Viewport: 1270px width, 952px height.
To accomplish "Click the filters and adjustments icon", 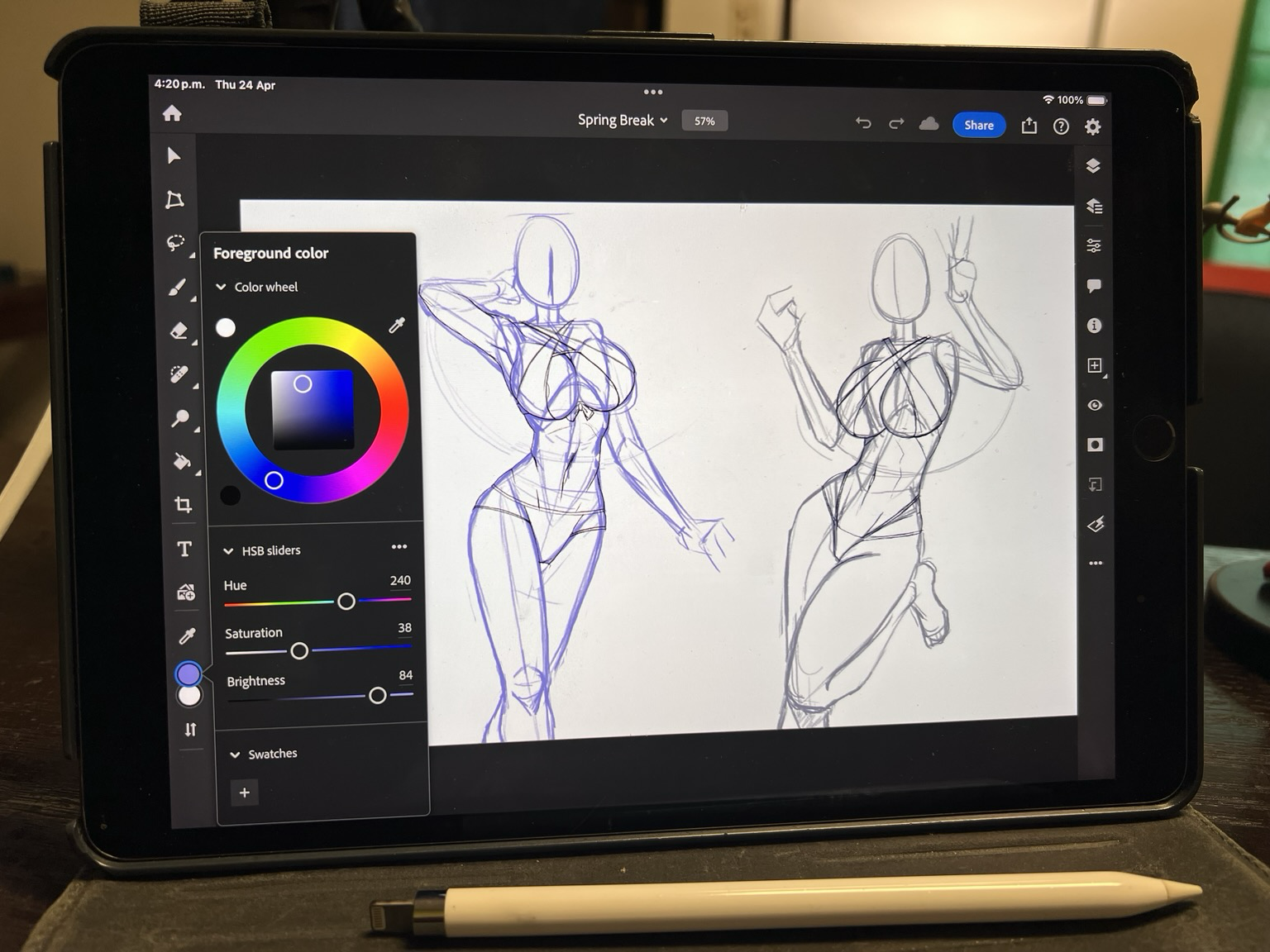I will tap(1096, 524).
